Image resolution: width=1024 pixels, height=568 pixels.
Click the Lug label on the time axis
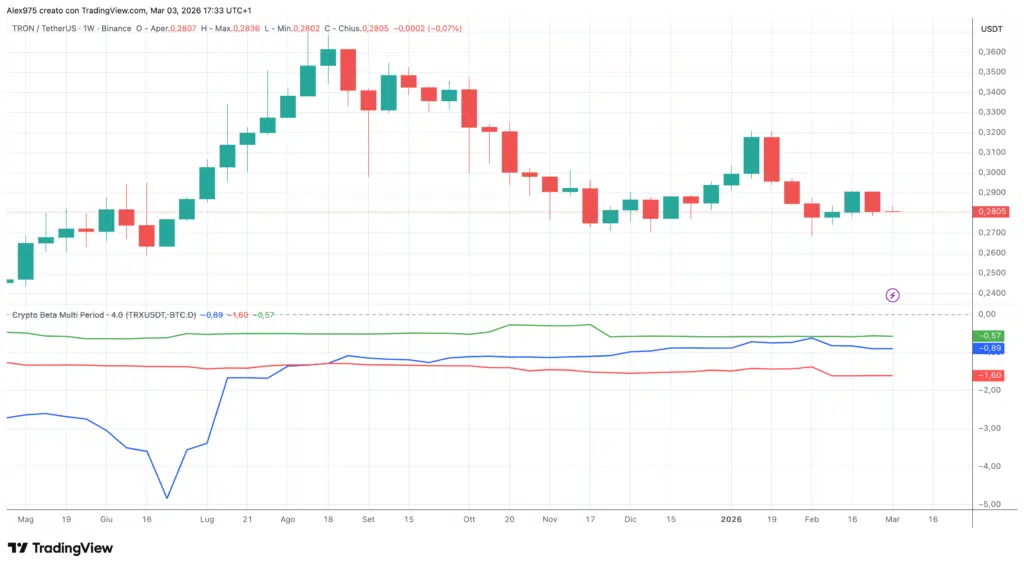tap(207, 520)
